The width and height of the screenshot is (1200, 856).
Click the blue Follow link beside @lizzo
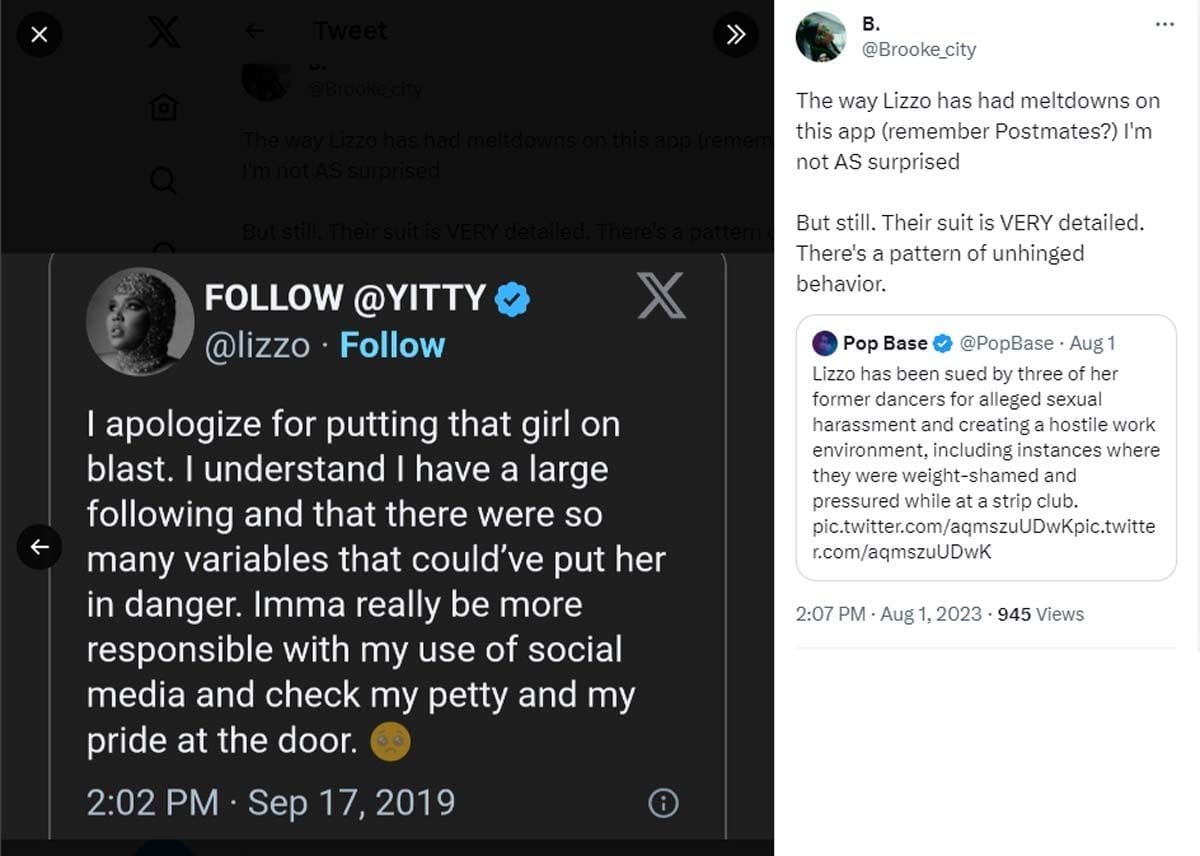coord(392,345)
